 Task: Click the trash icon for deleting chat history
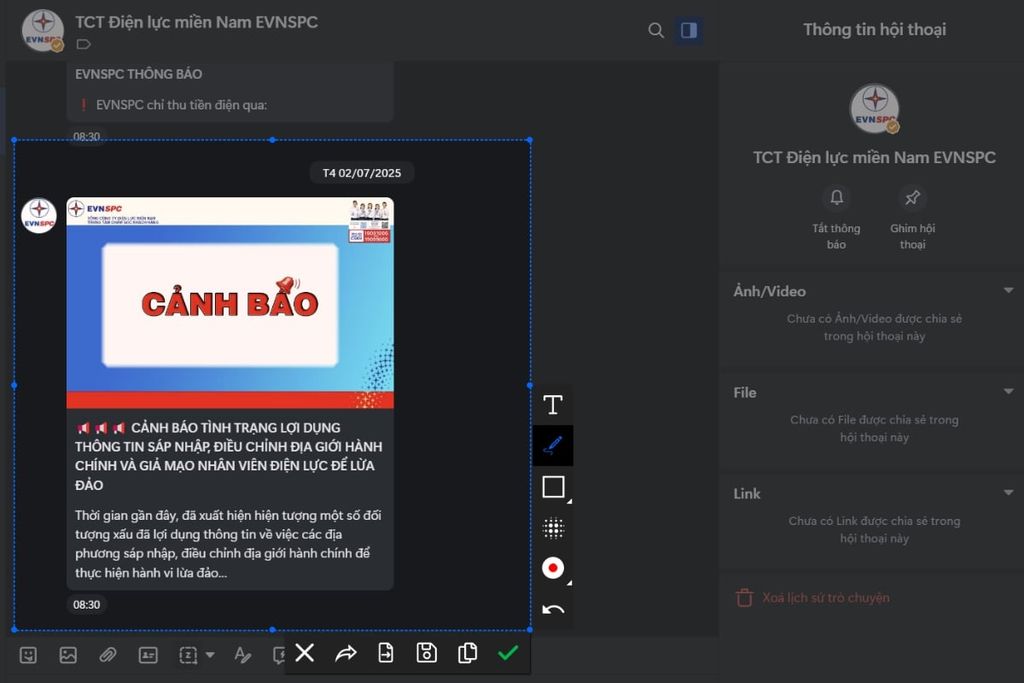point(744,597)
